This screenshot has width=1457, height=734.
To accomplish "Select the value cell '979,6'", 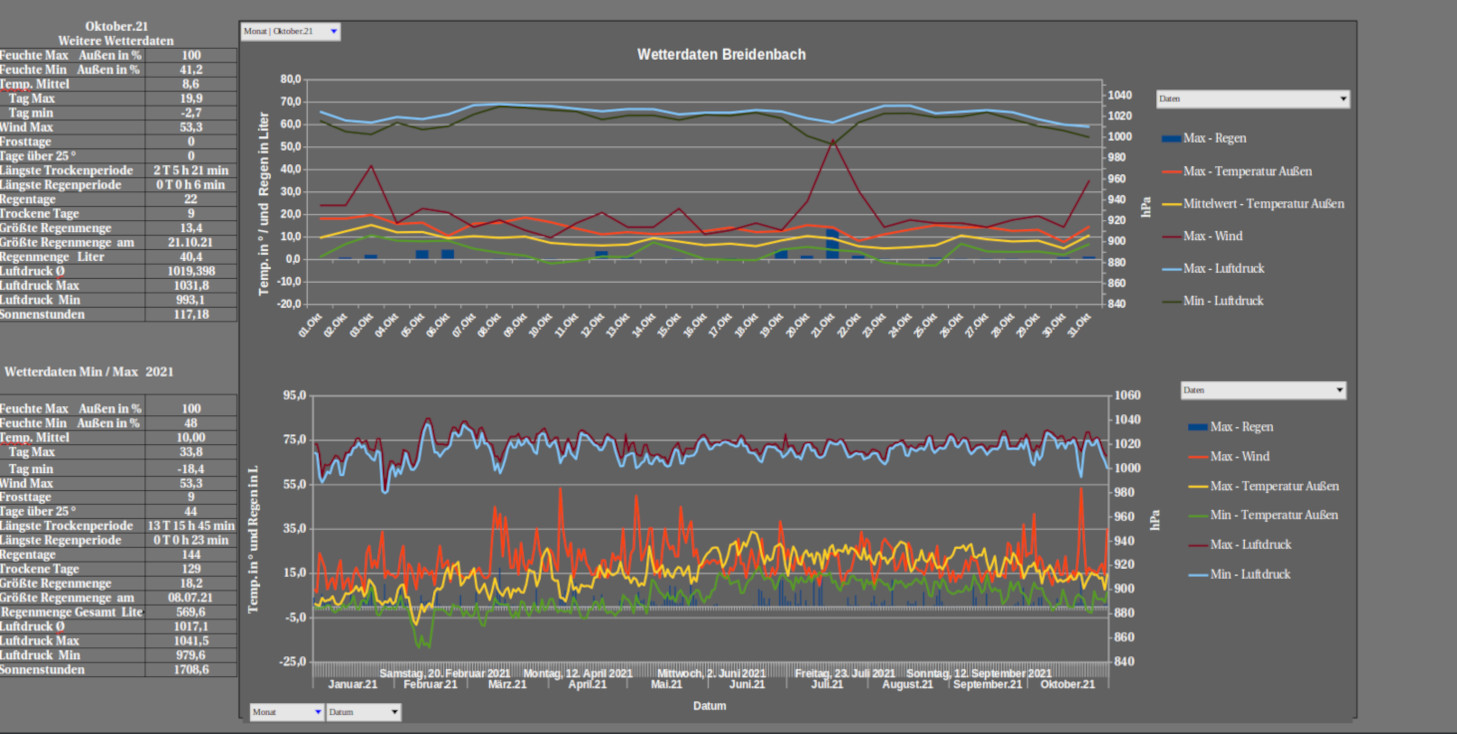I will click(x=191, y=655).
